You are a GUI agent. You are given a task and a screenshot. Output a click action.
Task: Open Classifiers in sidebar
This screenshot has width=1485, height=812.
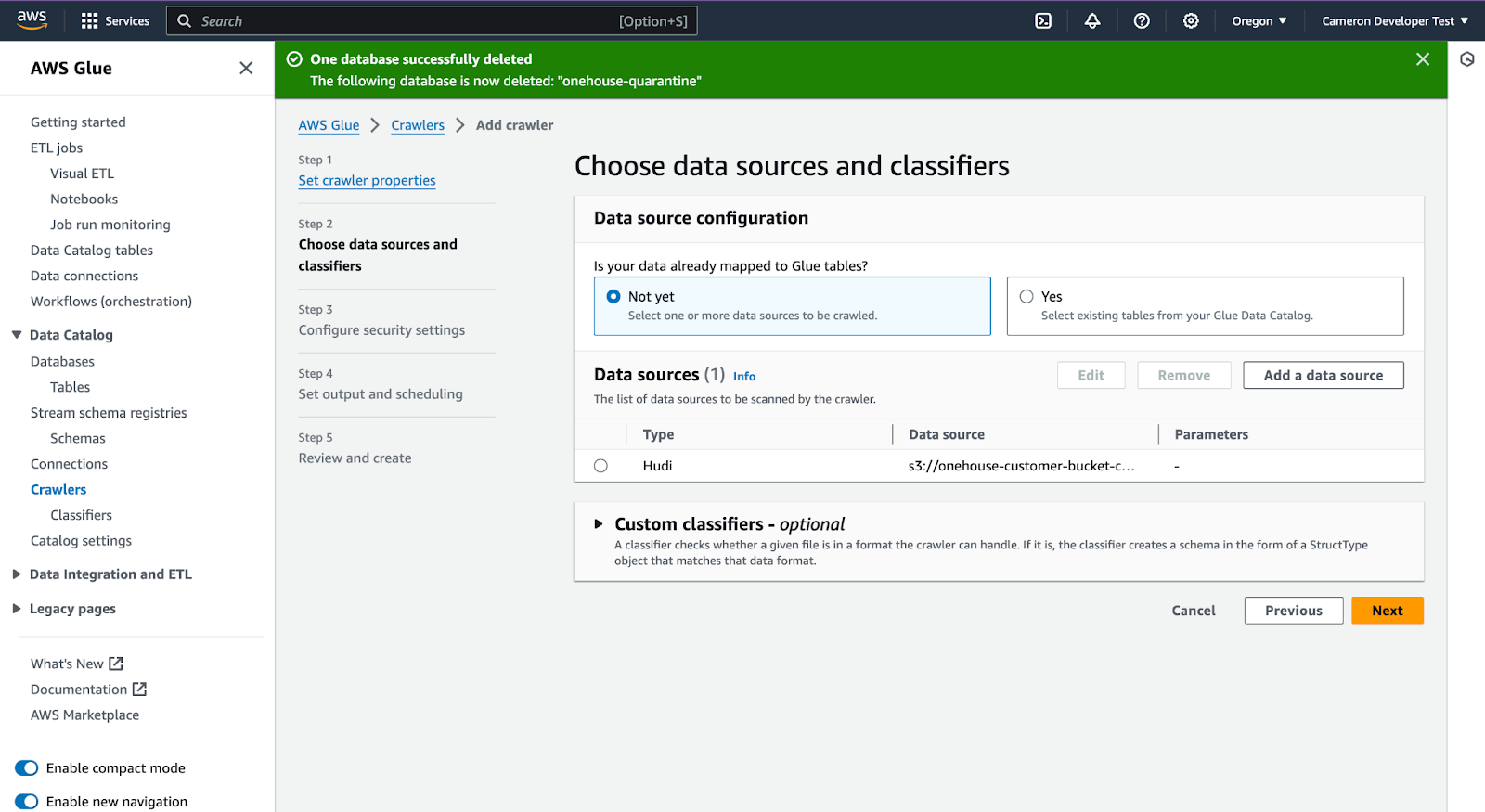[81, 515]
